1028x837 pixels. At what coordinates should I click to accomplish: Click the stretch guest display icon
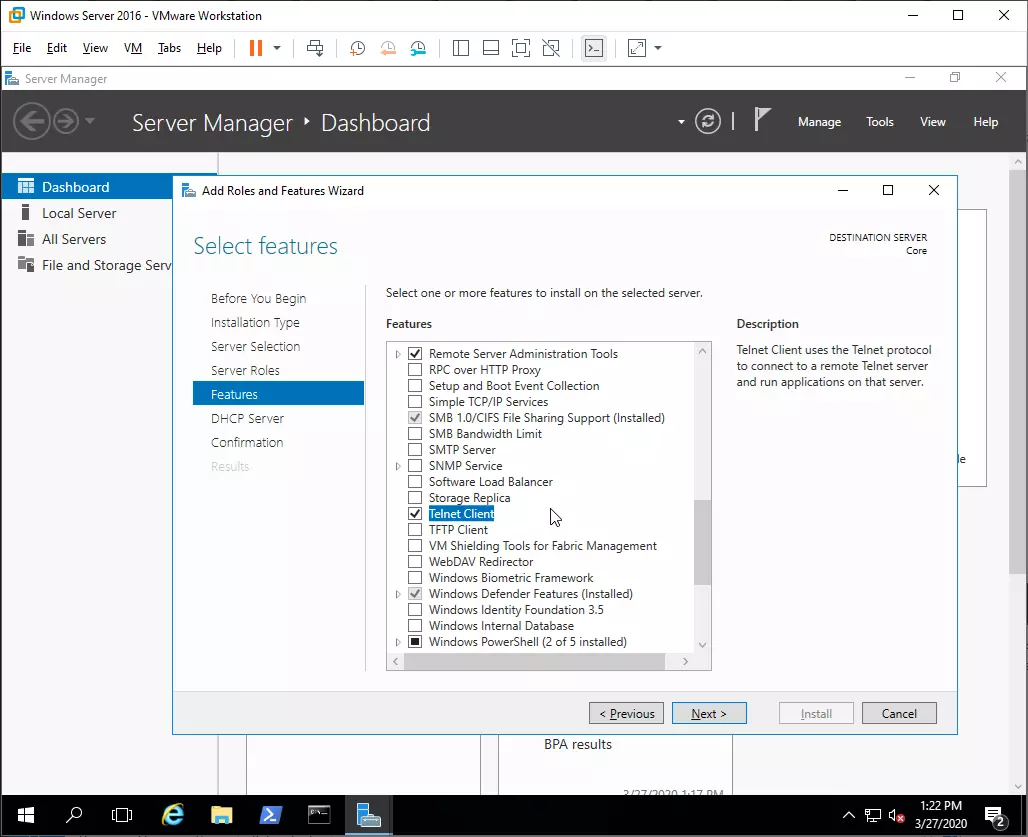[637, 48]
